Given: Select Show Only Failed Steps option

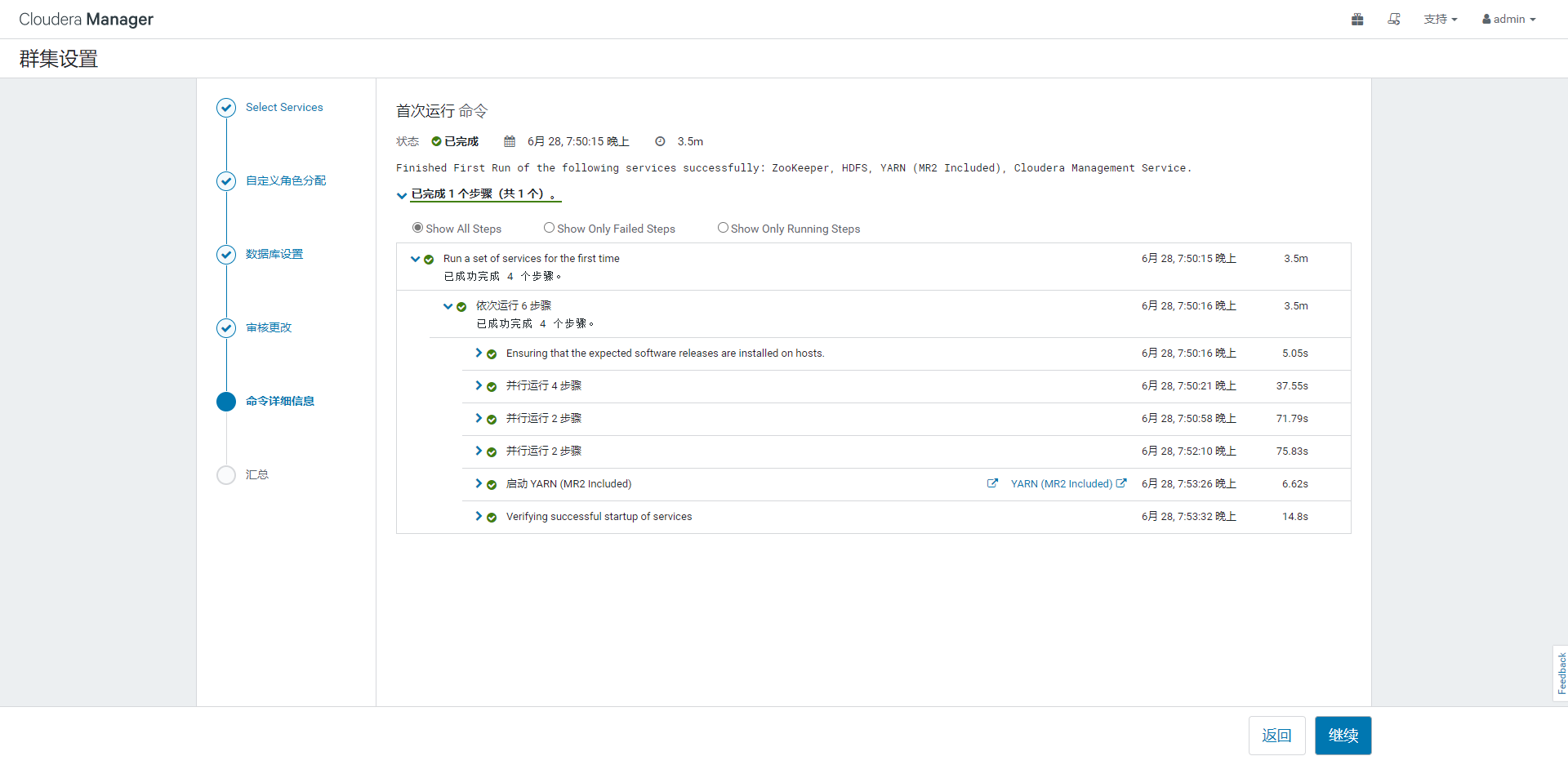Looking at the screenshot, I should click(550, 228).
